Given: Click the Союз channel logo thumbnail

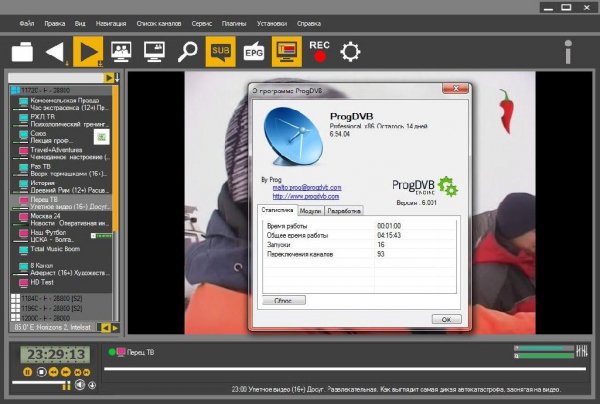Looking at the screenshot, I should coord(101,137).
